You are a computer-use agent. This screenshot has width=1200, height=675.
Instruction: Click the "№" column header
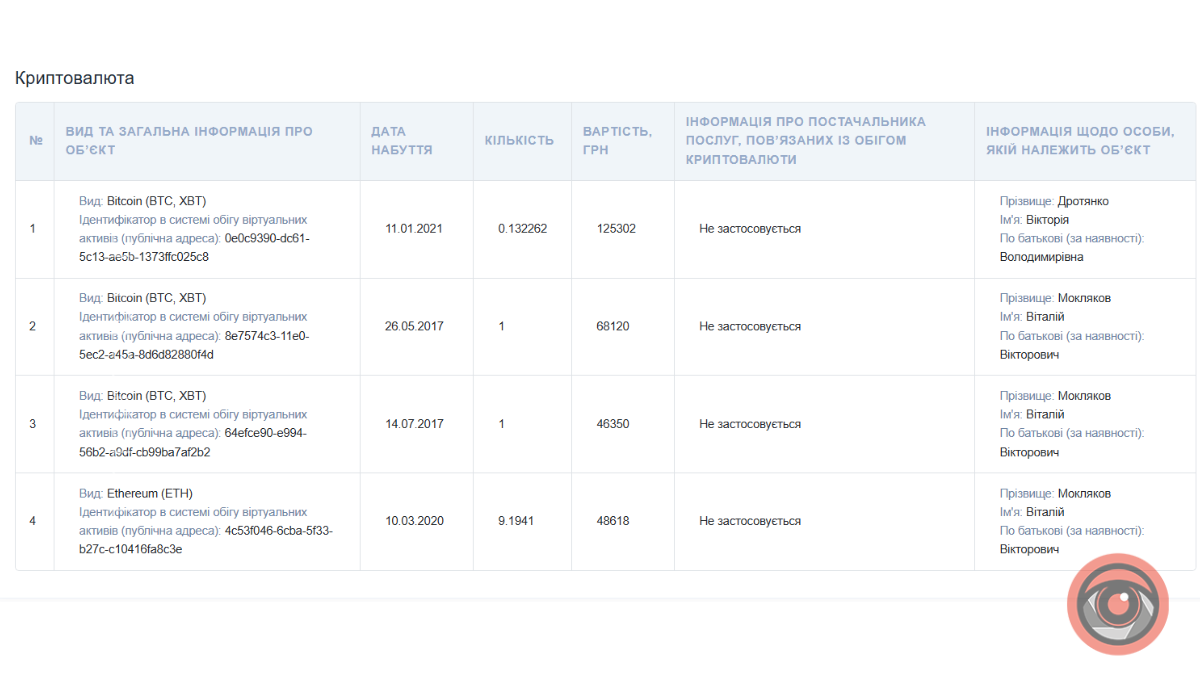(36, 141)
